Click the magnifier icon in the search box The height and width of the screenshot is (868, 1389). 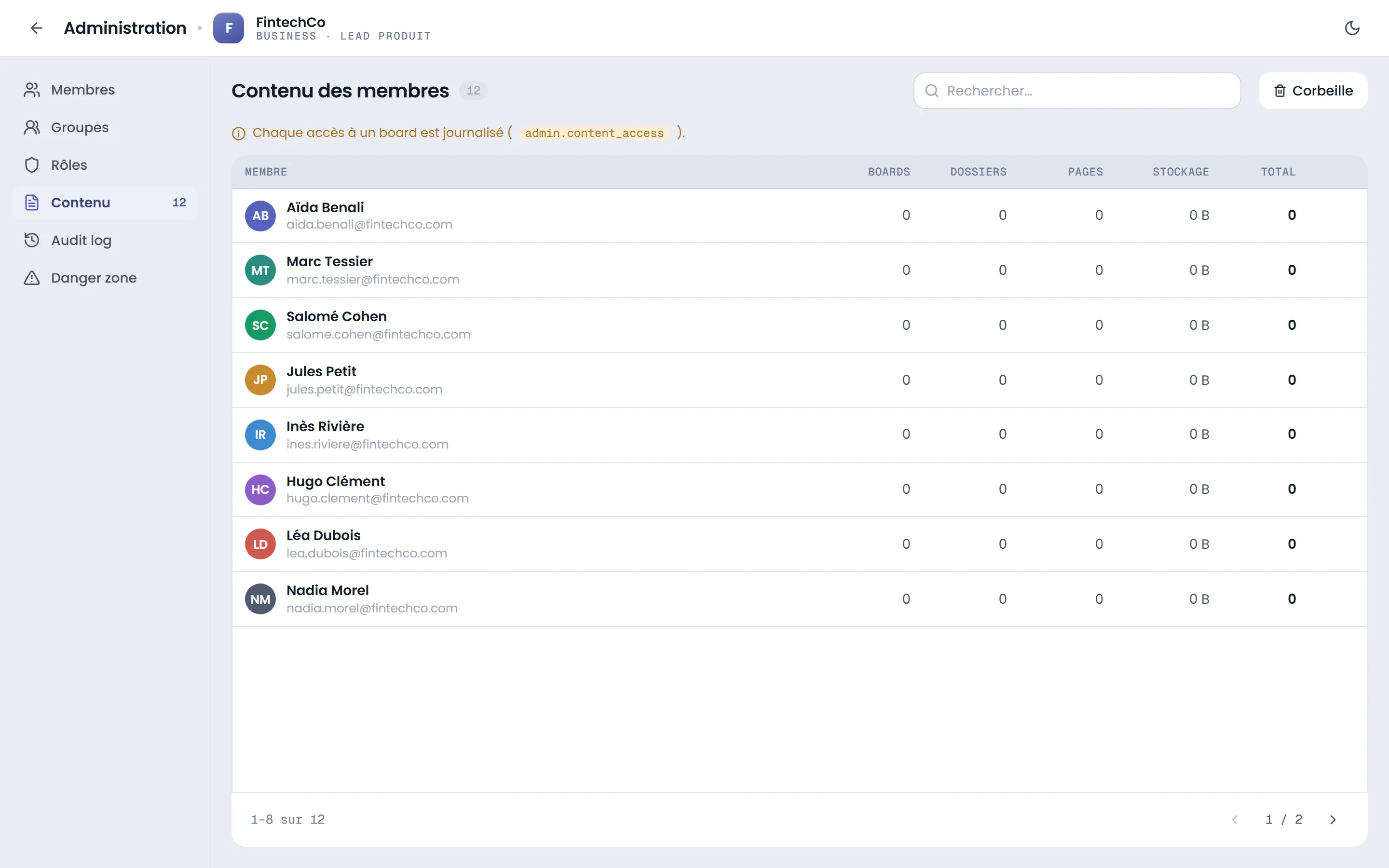tap(932, 91)
